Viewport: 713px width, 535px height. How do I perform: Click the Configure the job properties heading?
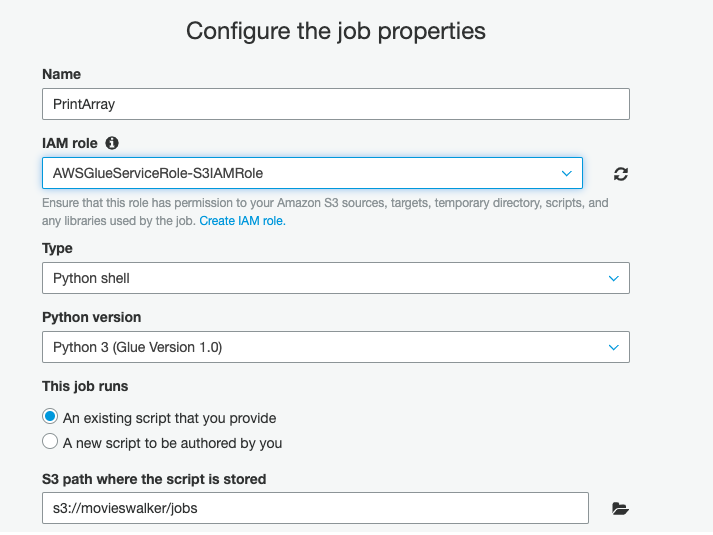pos(336,31)
